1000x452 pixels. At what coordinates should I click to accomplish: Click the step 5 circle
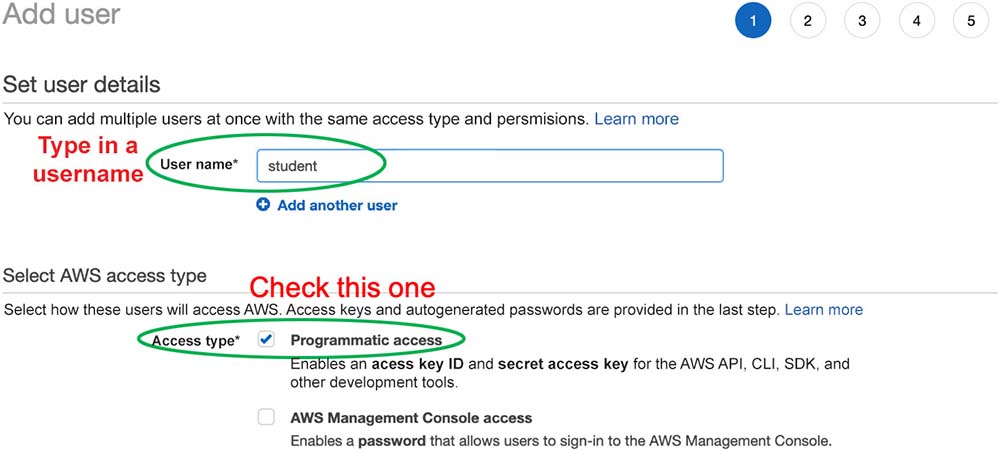[x=970, y=20]
